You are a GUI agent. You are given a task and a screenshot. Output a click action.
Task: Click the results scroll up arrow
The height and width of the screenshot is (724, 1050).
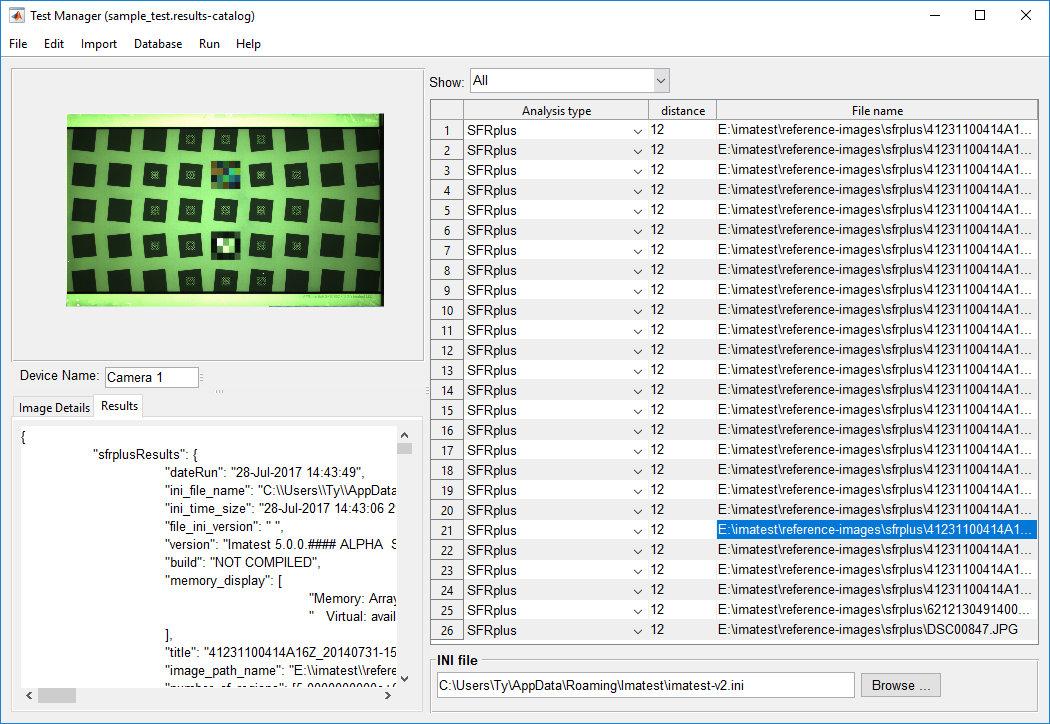[x=404, y=435]
